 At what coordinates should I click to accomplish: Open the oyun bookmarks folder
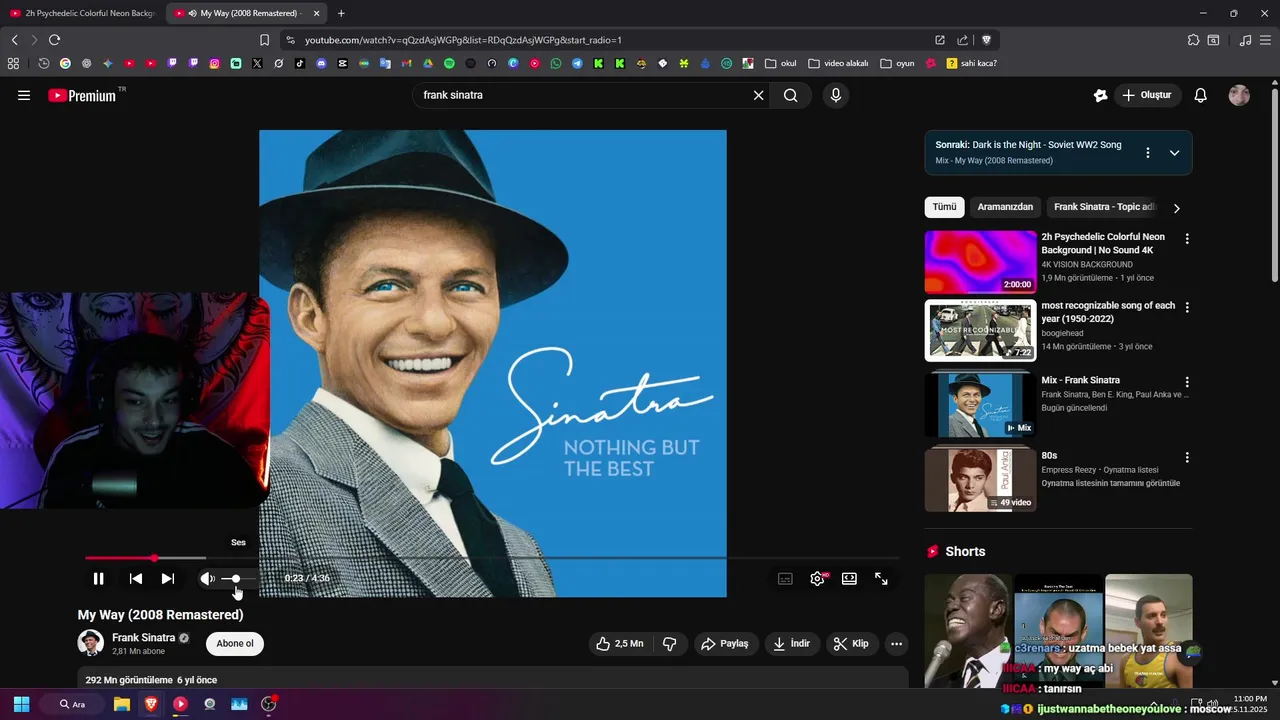coord(897,63)
